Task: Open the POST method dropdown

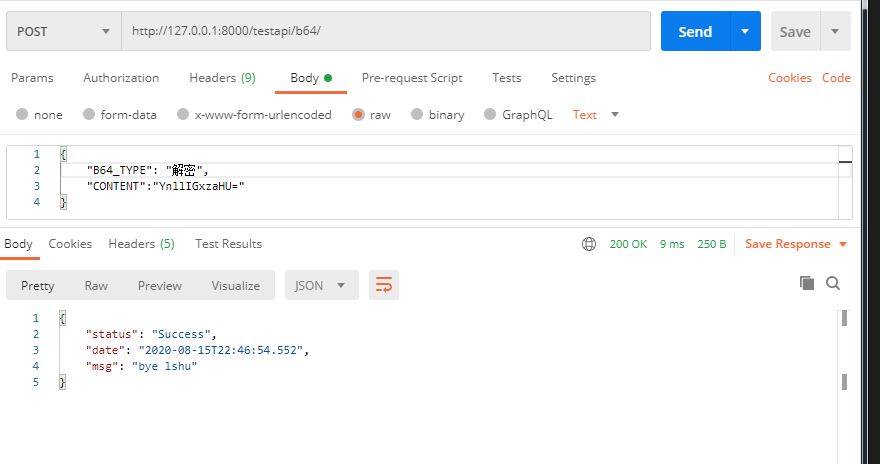Action: (x=64, y=31)
